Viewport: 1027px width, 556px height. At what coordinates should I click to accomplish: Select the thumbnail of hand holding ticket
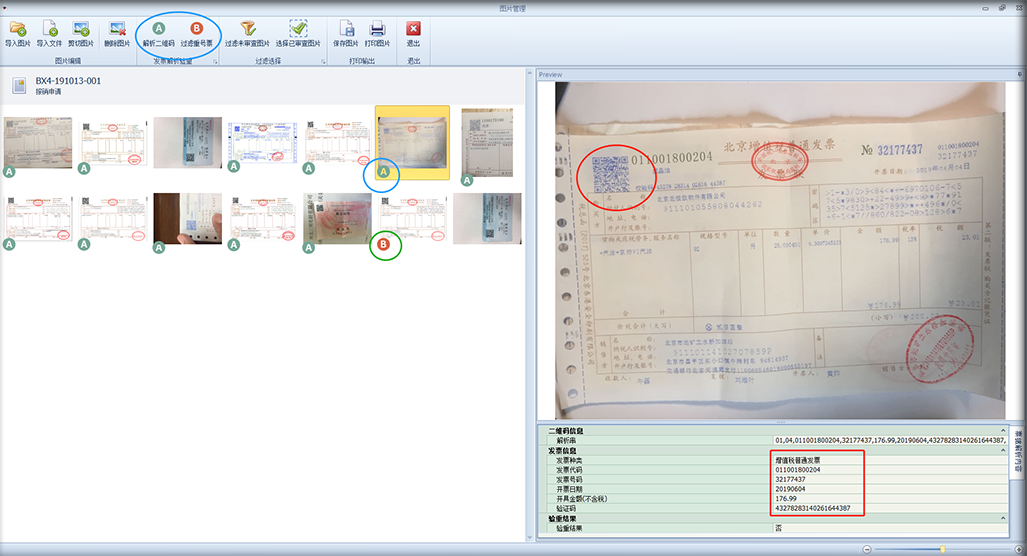click(187, 218)
